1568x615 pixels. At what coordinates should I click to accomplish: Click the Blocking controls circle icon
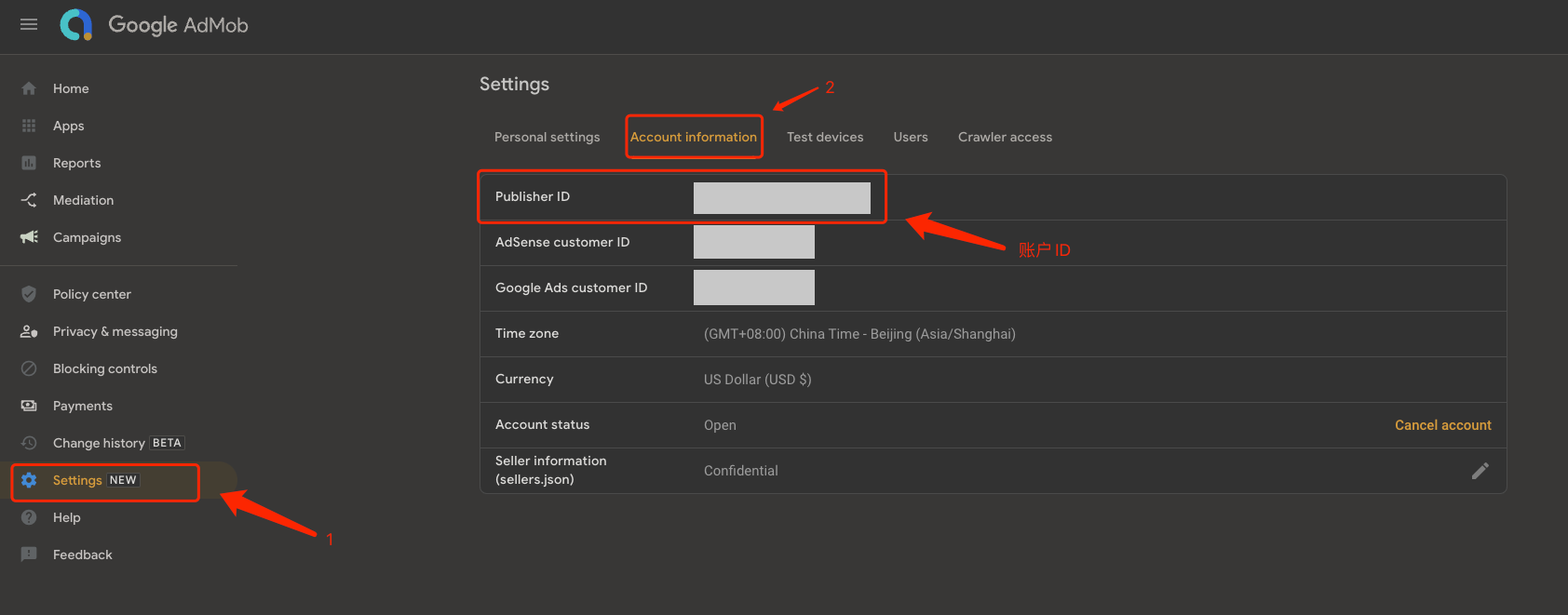pos(29,368)
